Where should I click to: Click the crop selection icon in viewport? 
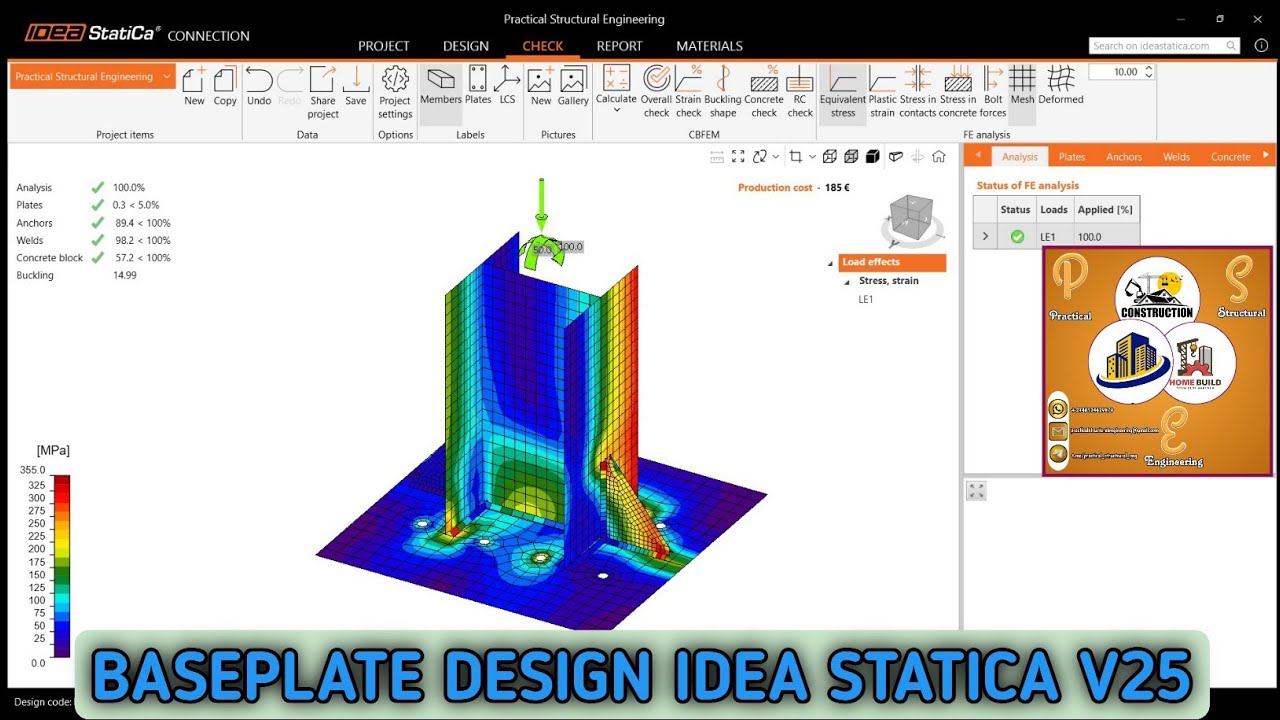(x=796, y=156)
